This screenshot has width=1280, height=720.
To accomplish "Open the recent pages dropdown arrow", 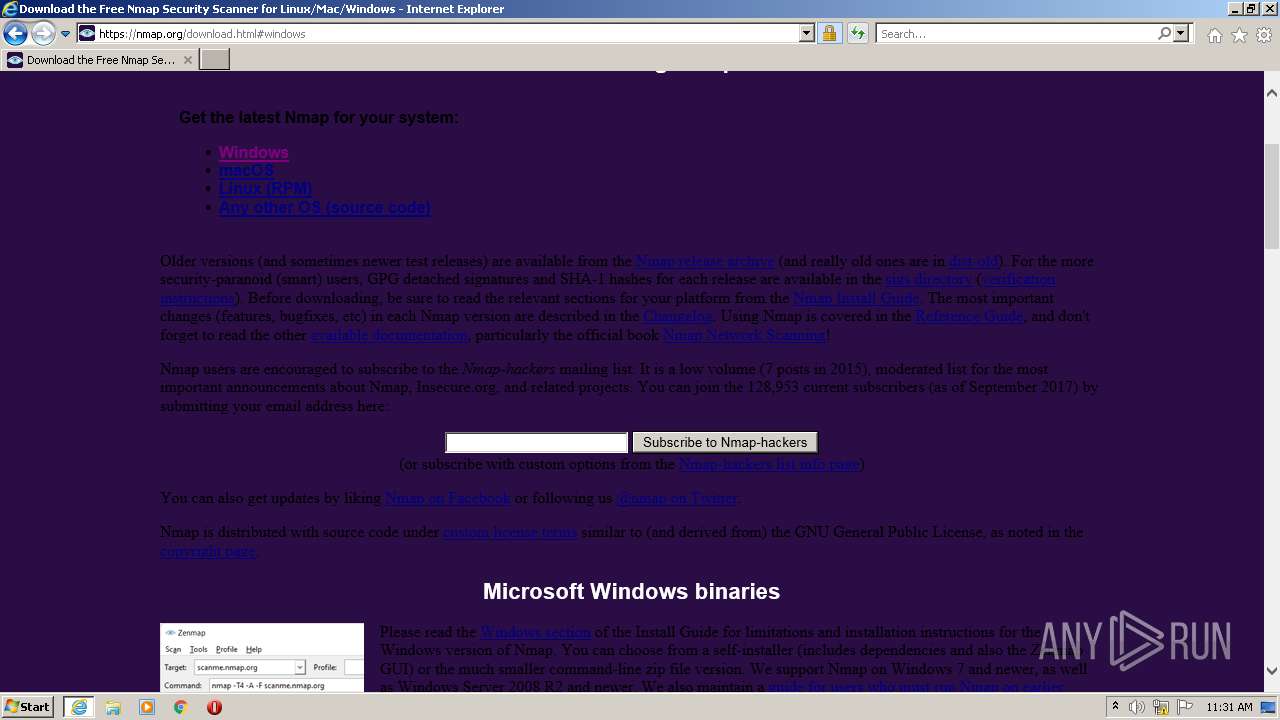I will (66, 34).
